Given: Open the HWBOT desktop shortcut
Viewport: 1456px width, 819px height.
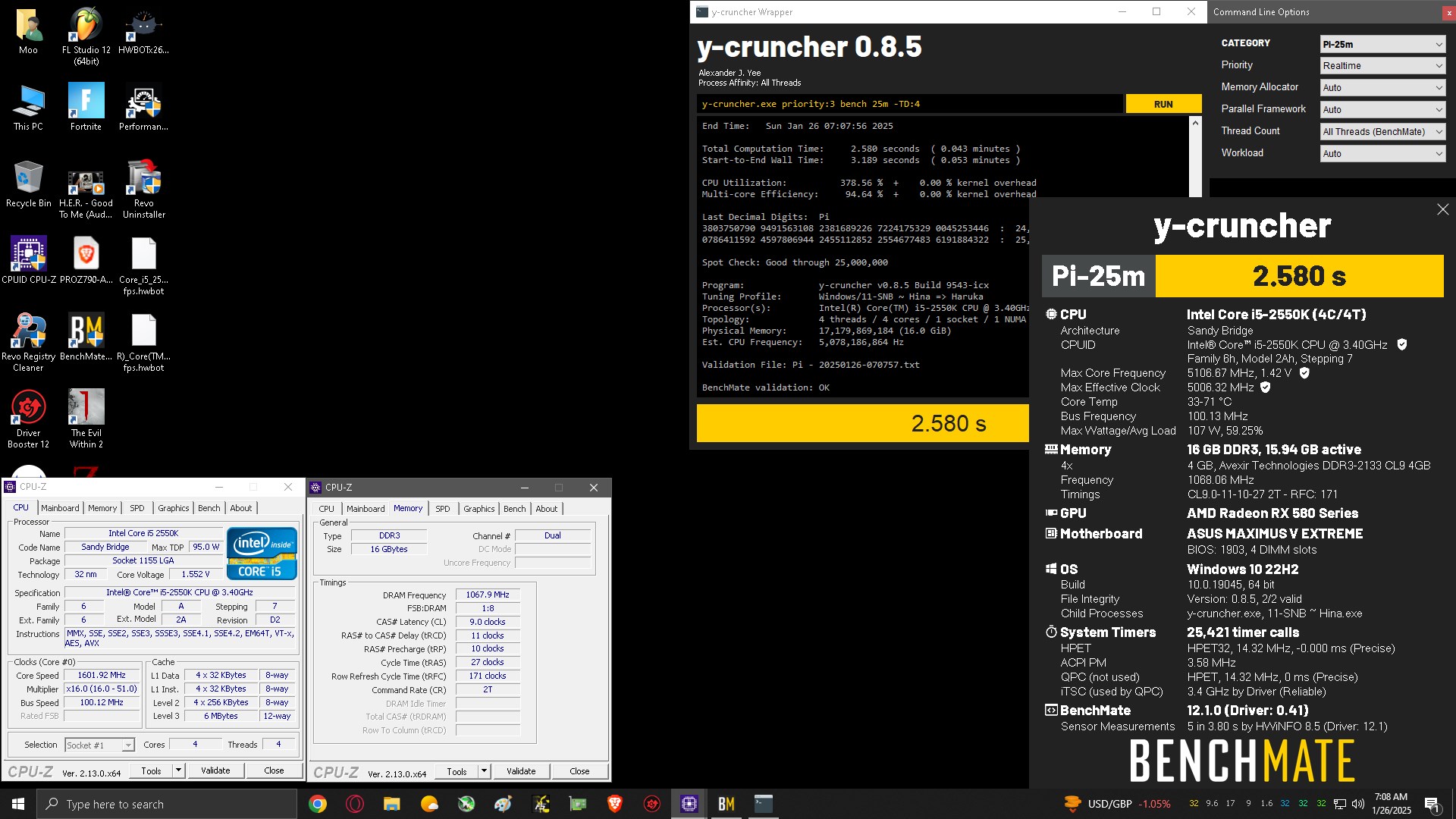Looking at the screenshot, I should 143,30.
